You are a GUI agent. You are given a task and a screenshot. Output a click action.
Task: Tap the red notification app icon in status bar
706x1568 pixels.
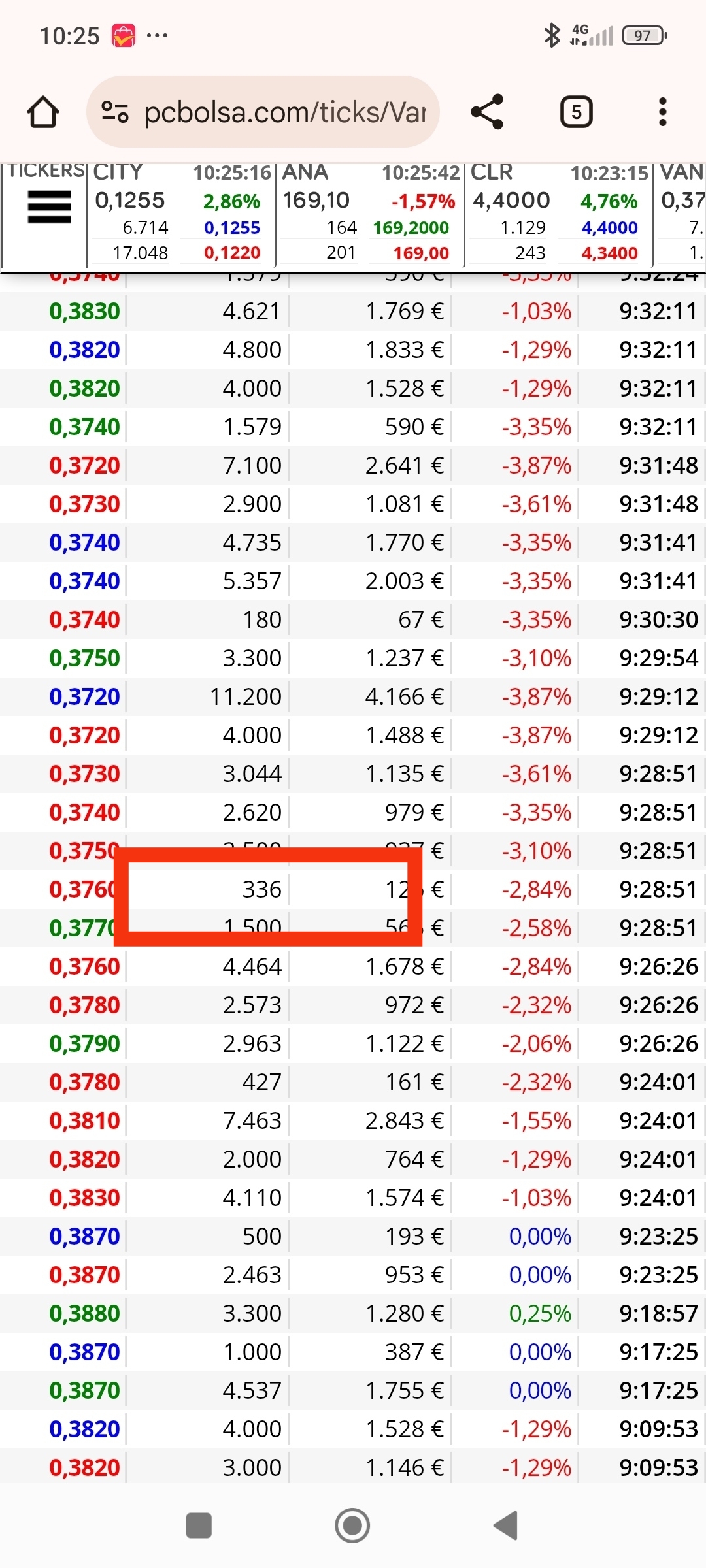[124, 35]
